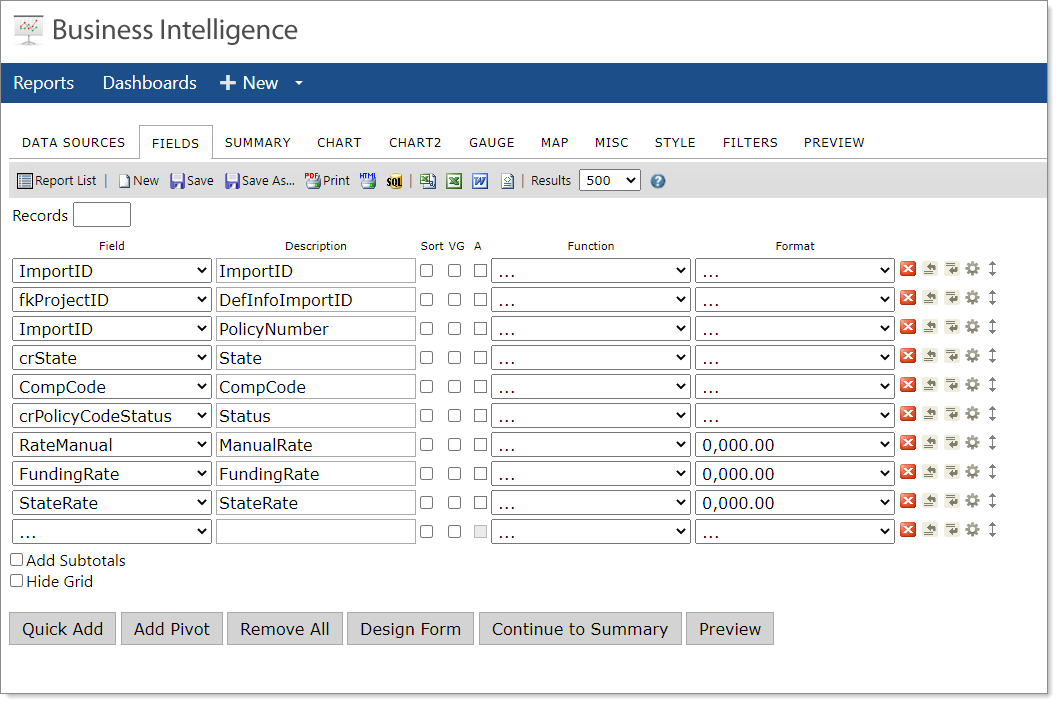Click the Add Pivot button
Image resolution: width=1058 pixels, height=704 pixels.
(x=172, y=628)
